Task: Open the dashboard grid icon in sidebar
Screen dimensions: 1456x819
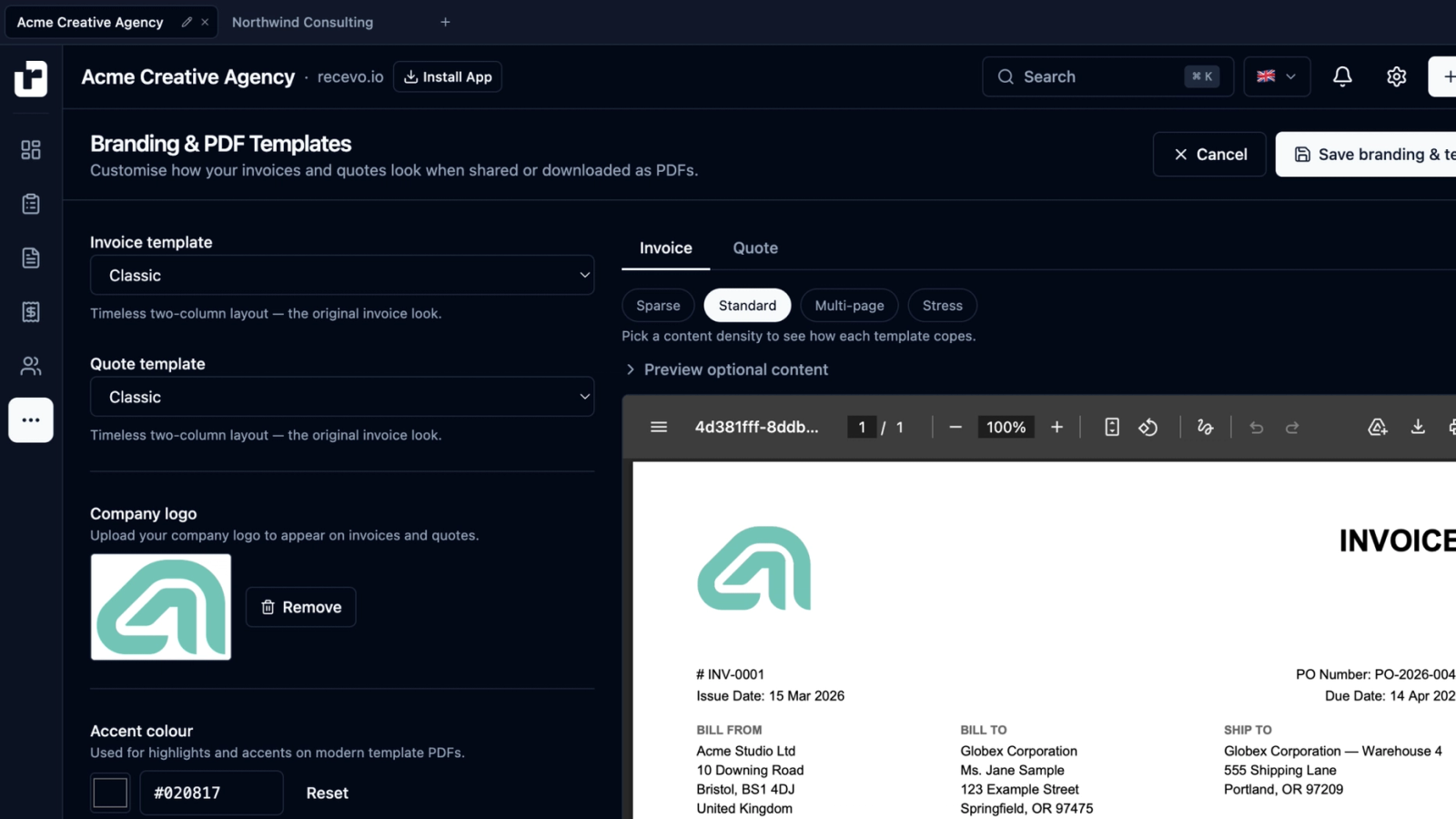Action: pyautogui.click(x=31, y=149)
